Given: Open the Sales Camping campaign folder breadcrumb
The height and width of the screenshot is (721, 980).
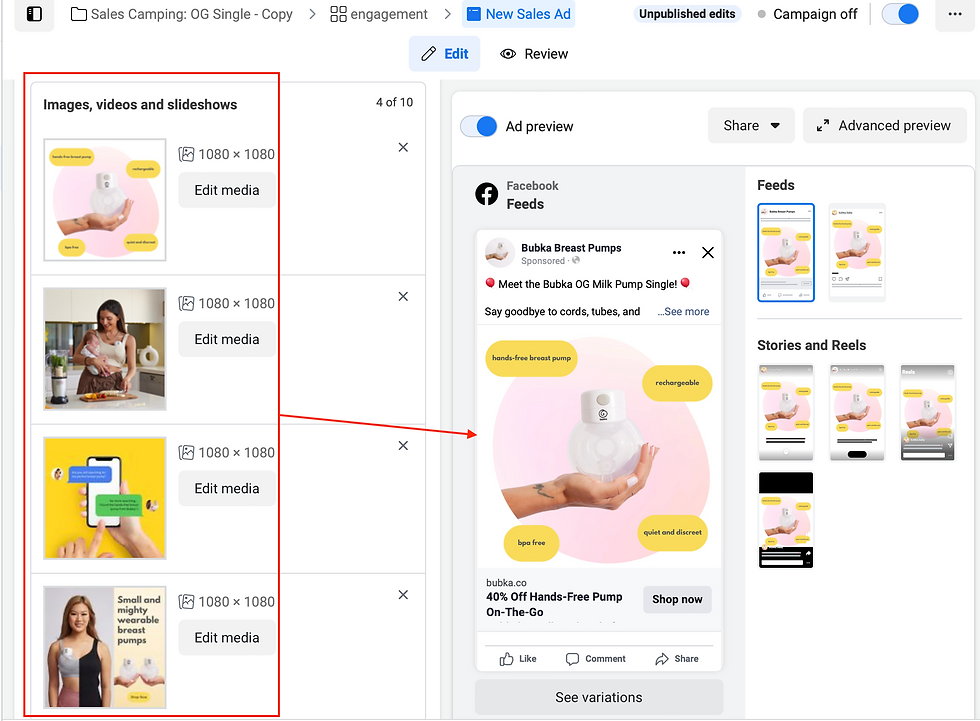Looking at the screenshot, I should click(181, 14).
